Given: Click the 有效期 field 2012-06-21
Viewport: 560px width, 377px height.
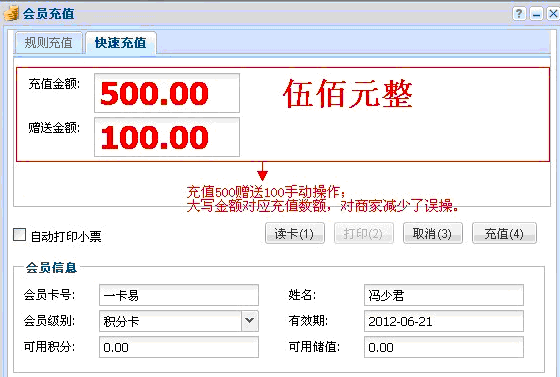Looking at the screenshot, I should point(444,321).
